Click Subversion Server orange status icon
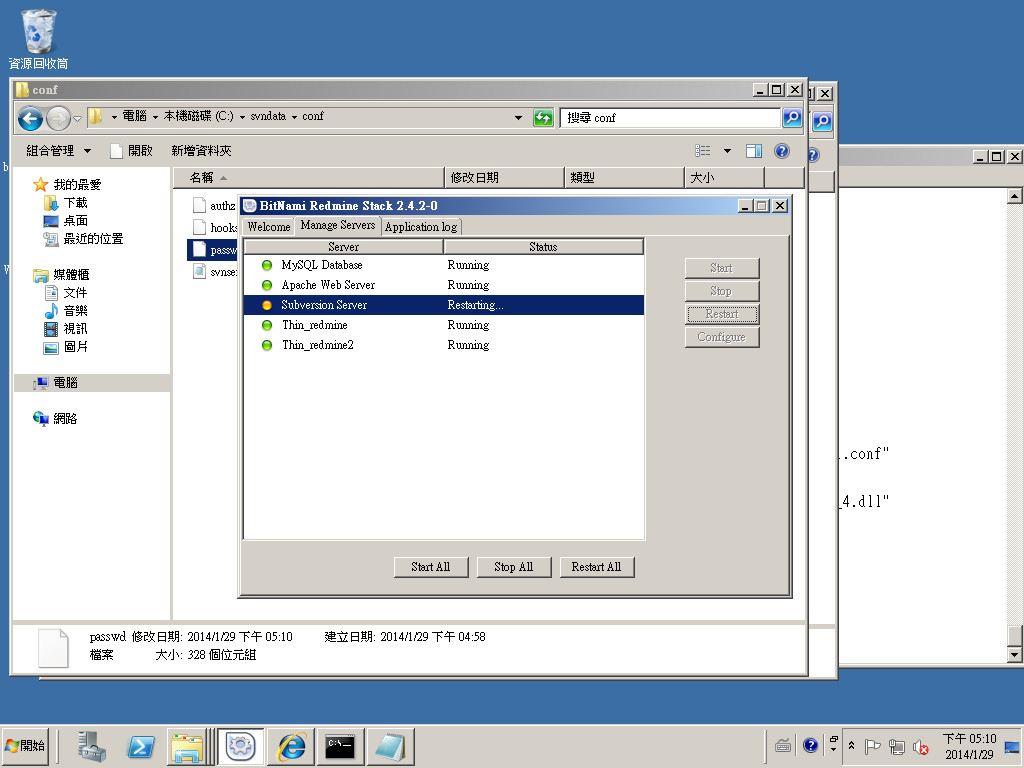The image size is (1024, 768). tap(266, 305)
